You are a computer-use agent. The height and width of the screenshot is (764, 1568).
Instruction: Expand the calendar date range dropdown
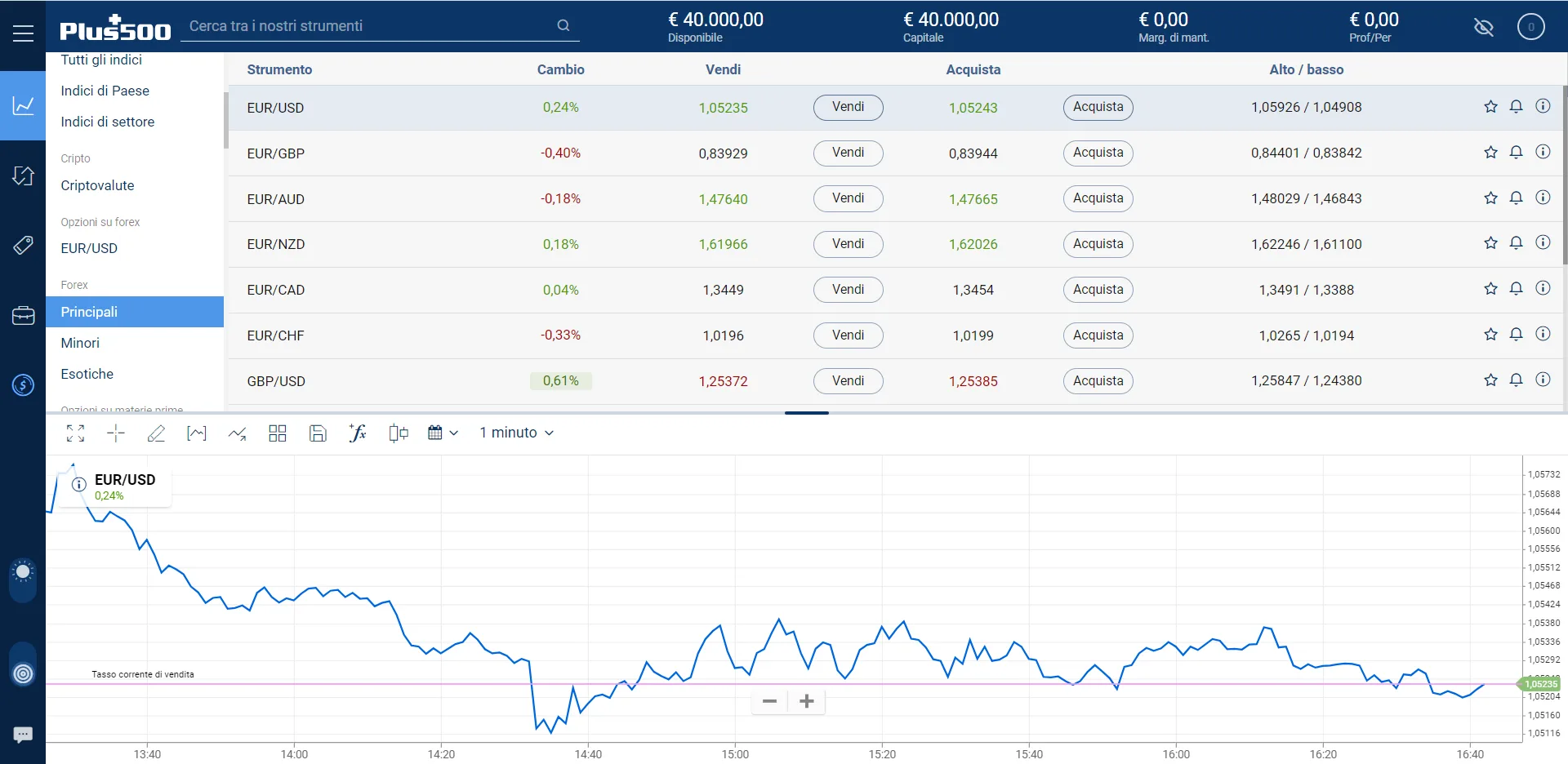[x=443, y=433]
